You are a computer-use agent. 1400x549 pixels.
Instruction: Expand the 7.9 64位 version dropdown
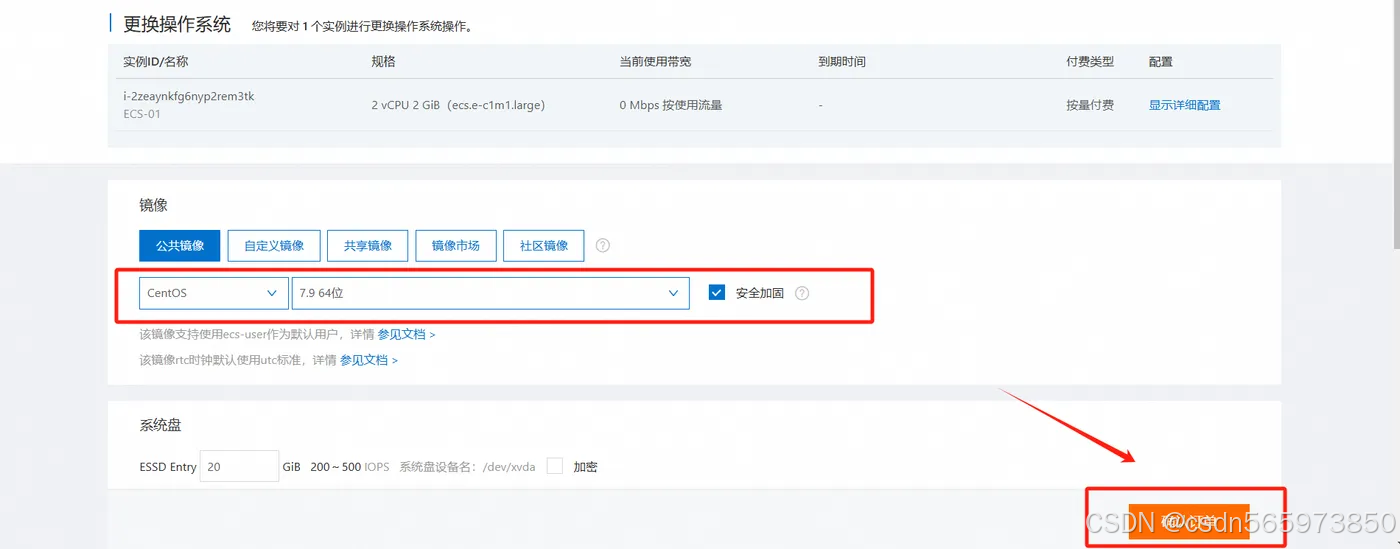[x=490, y=293]
